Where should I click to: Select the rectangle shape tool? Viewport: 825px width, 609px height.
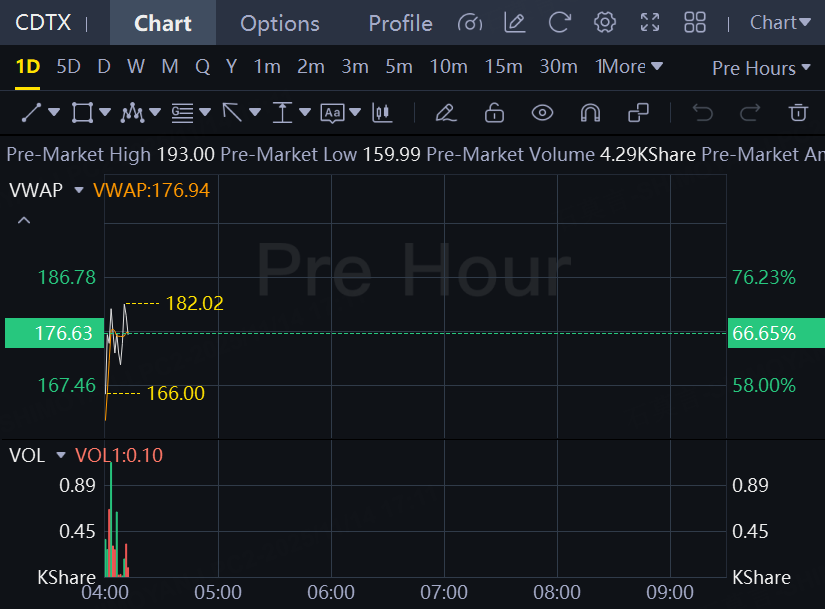[x=82, y=113]
